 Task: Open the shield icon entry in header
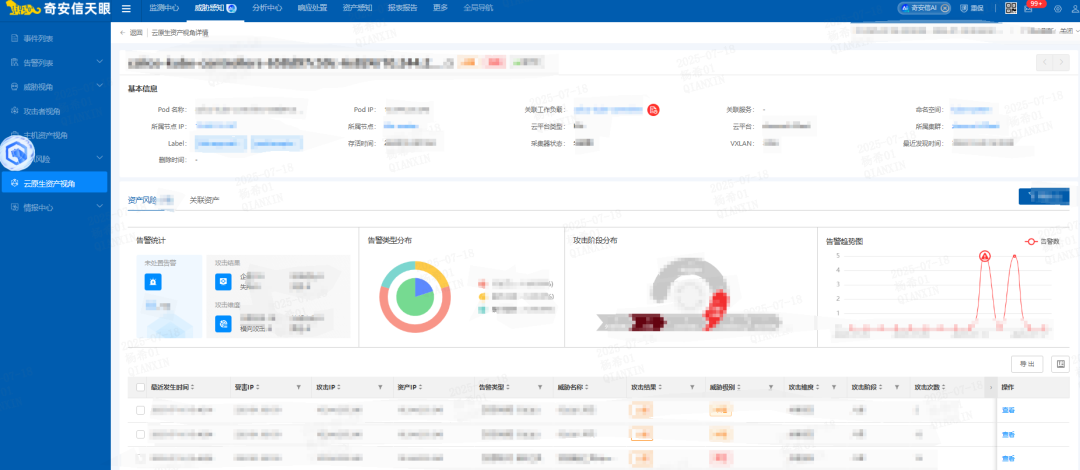pos(964,8)
